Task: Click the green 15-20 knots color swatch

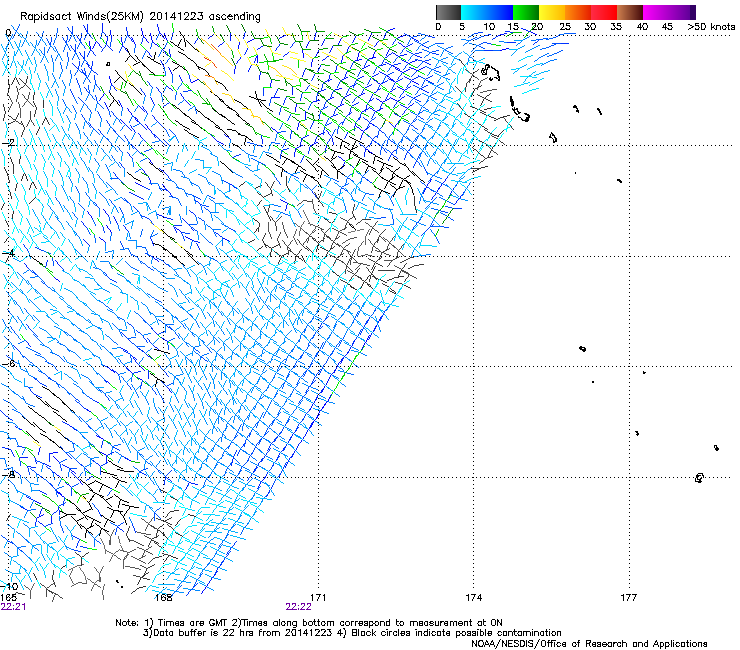Action: (526, 12)
